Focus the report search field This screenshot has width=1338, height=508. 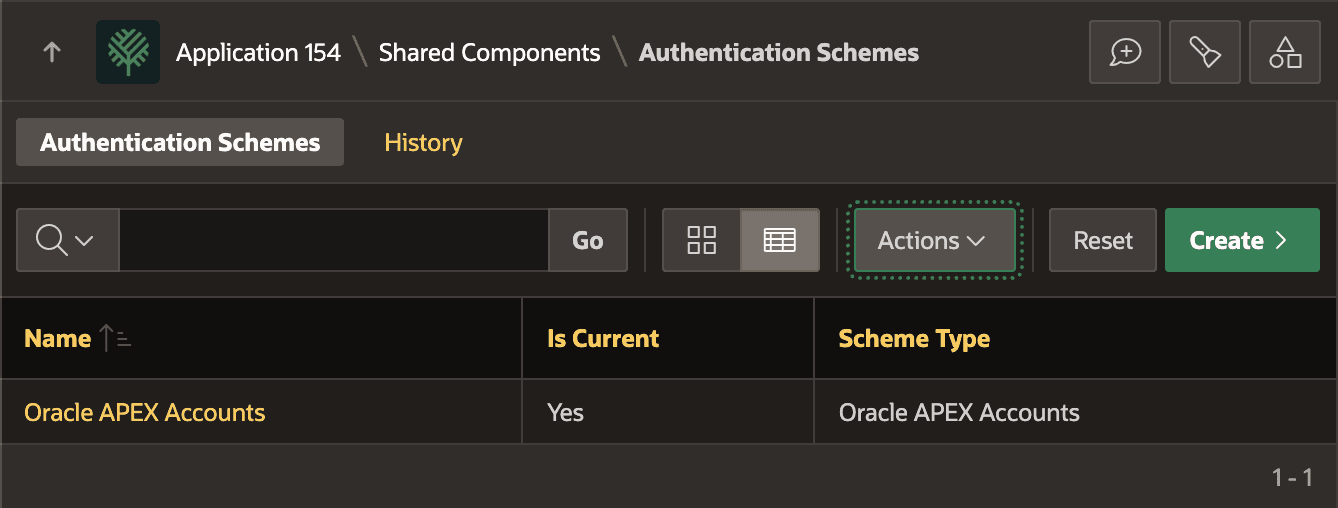click(x=333, y=240)
